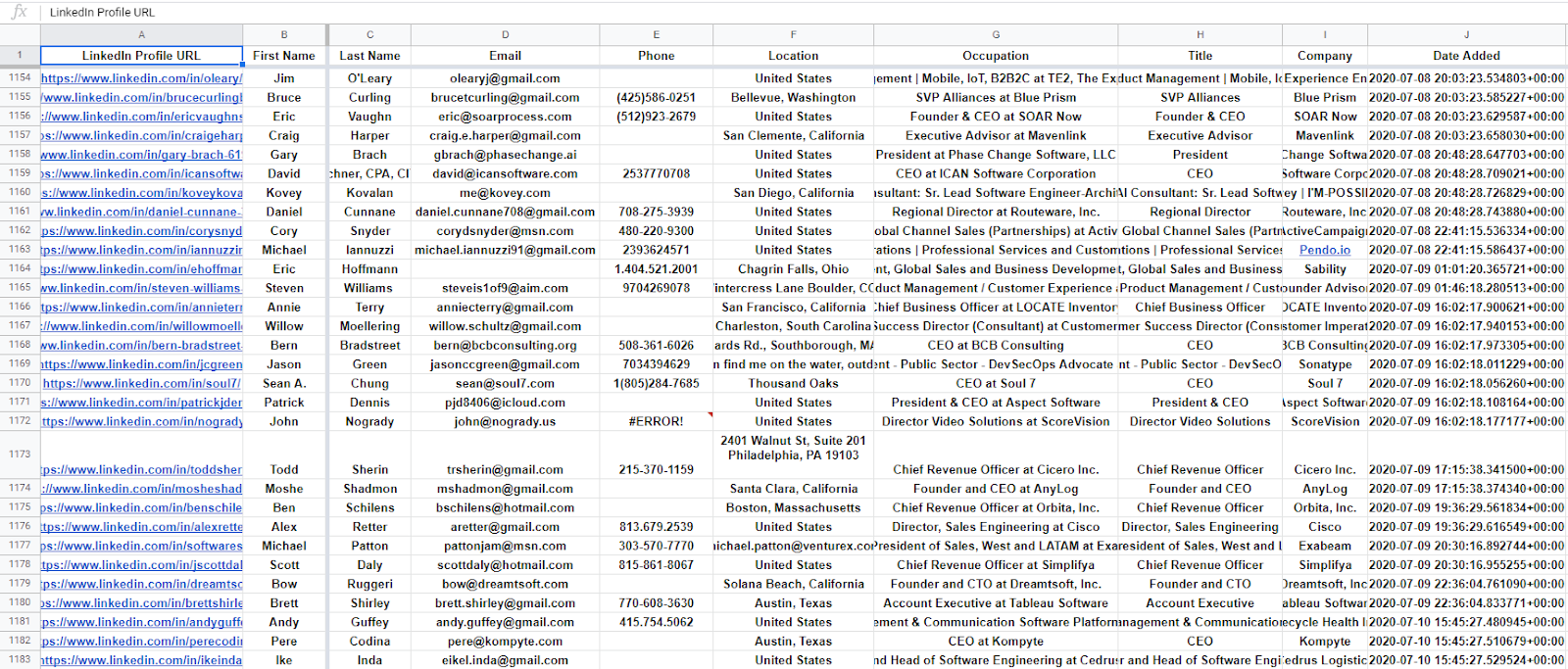Viewport: 1568px width, 669px height.
Task: Click the Date Added header cell
Action: click(x=1466, y=56)
